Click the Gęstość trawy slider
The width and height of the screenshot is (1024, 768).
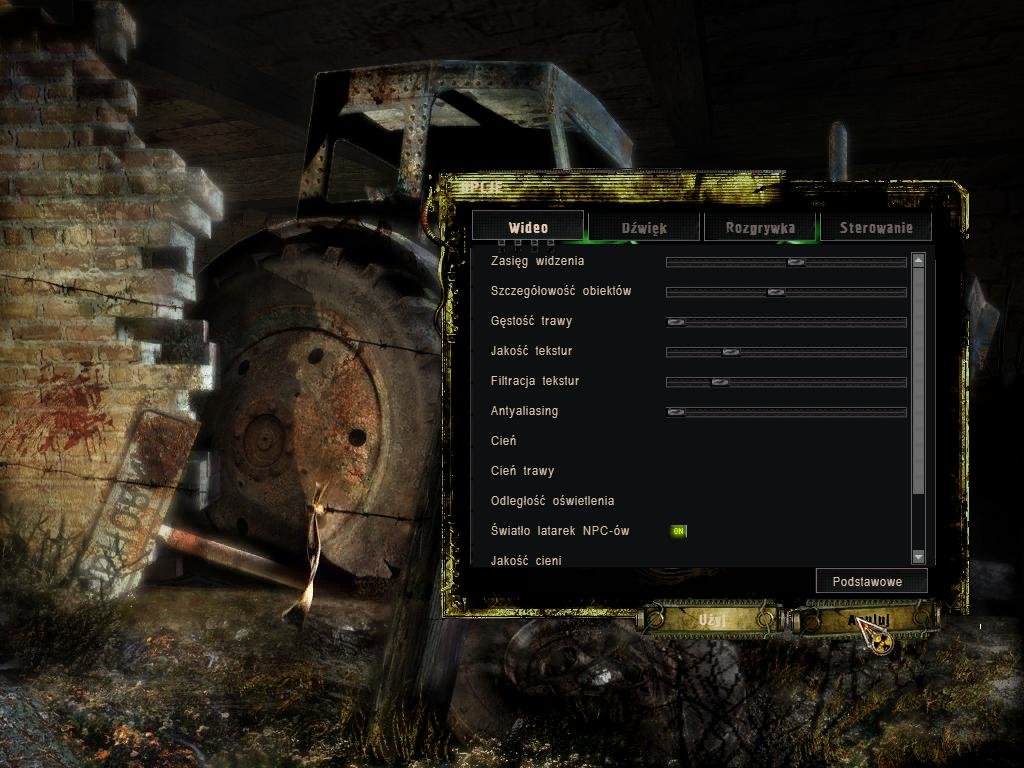(786, 322)
